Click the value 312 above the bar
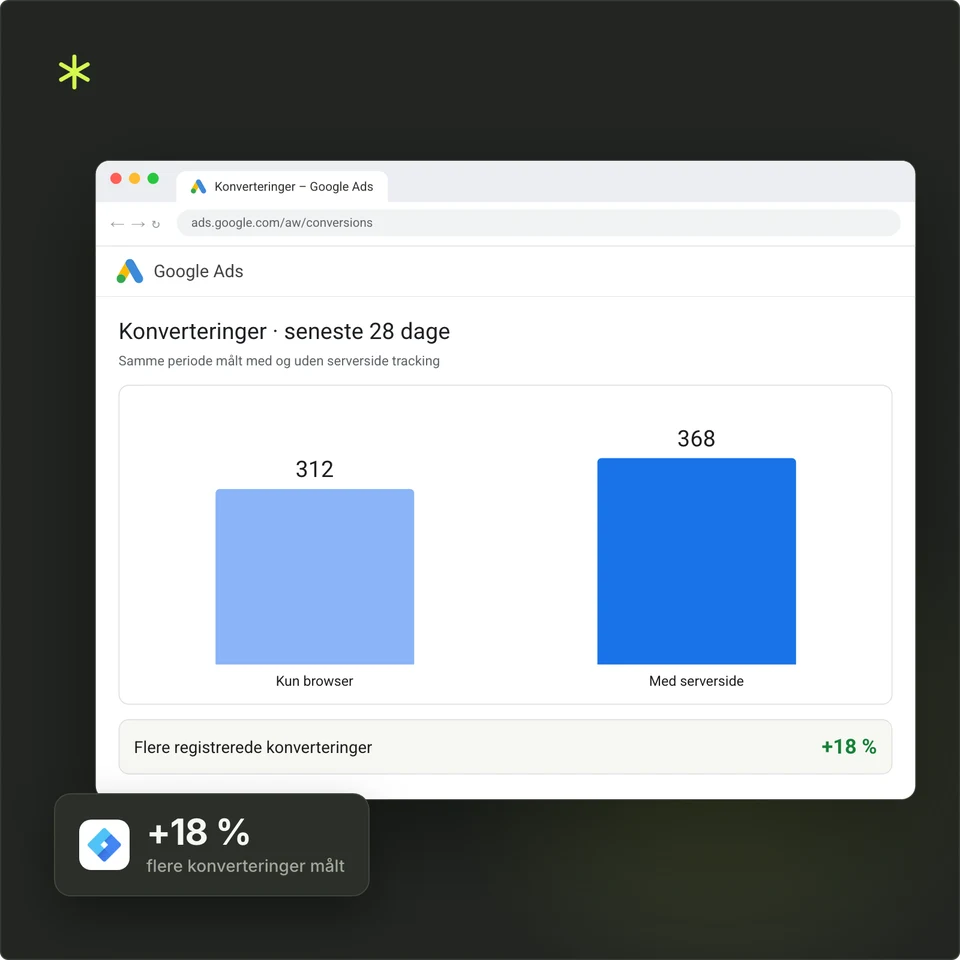 (x=315, y=469)
